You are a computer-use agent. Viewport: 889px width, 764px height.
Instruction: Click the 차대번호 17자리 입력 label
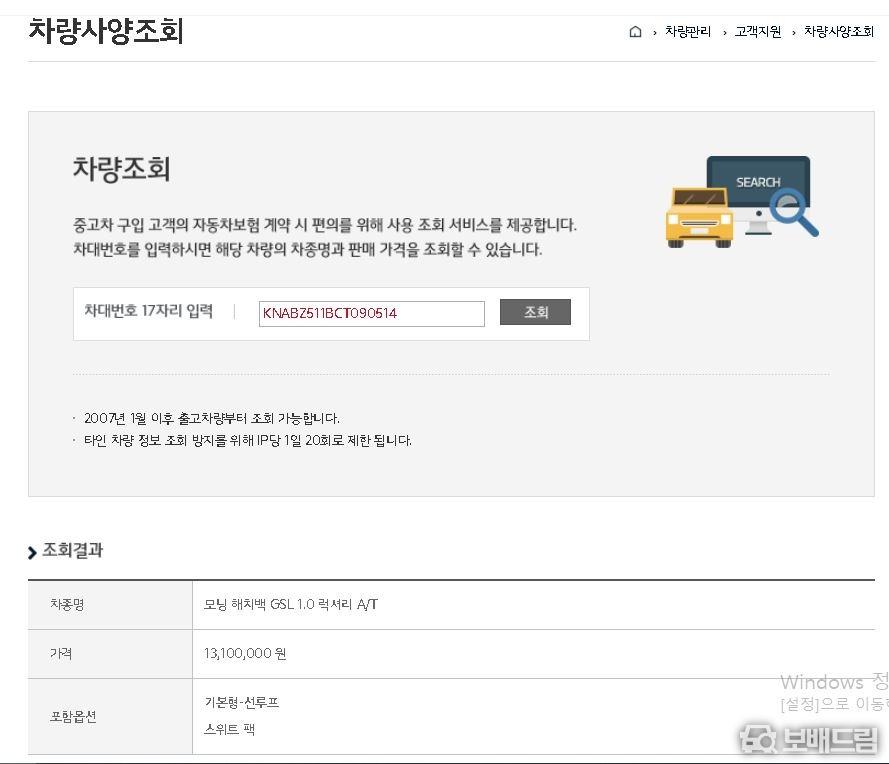[x=148, y=311]
